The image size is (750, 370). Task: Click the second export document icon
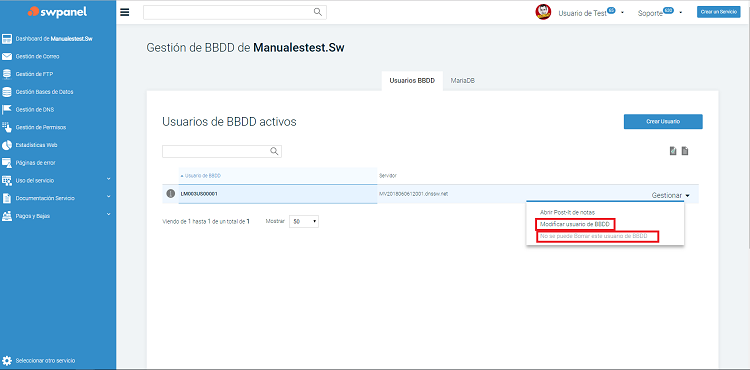pyautogui.click(x=685, y=151)
